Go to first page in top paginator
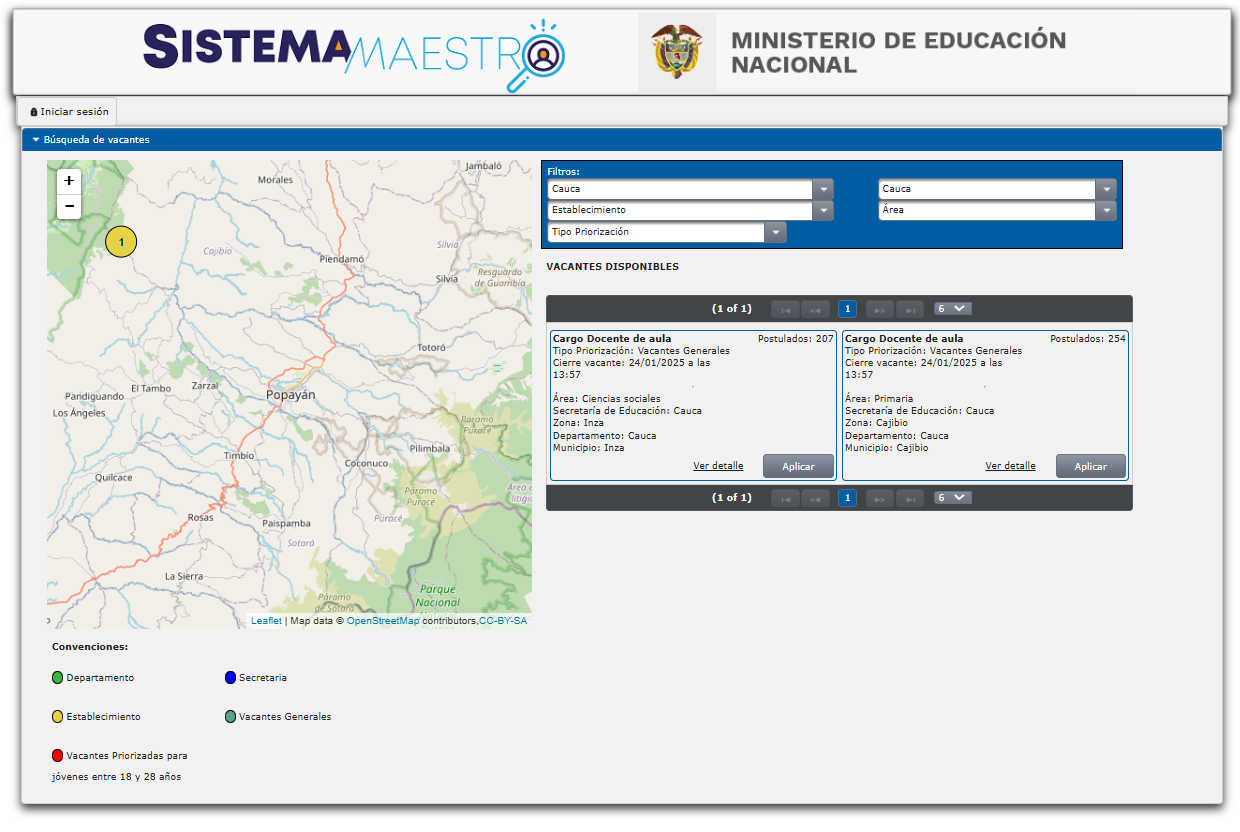The image size is (1240, 832). click(x=785, y=309)
